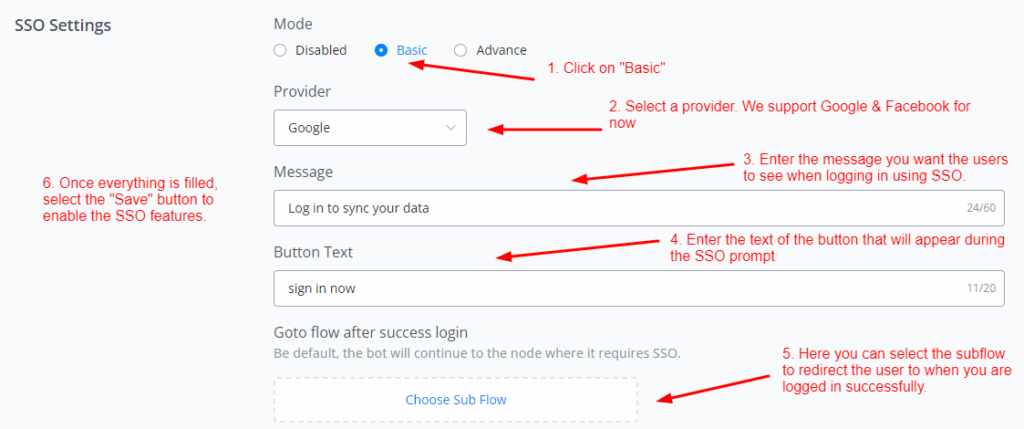Click the Mode label
Image resolution: width=1024 pixels, height=429 pixels.
(292, 24)
